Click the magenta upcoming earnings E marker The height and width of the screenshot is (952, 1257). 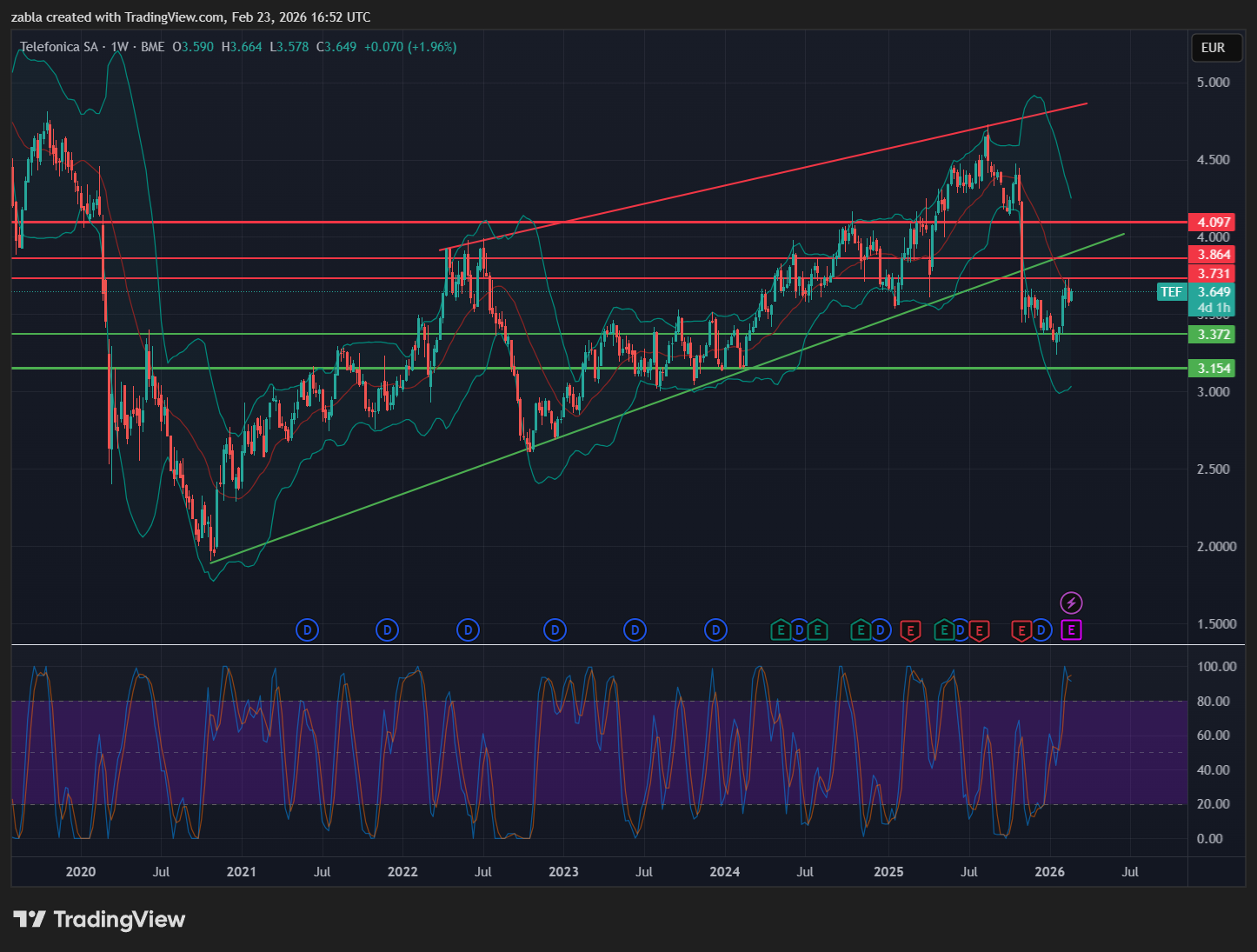(x=1071, y=630)
